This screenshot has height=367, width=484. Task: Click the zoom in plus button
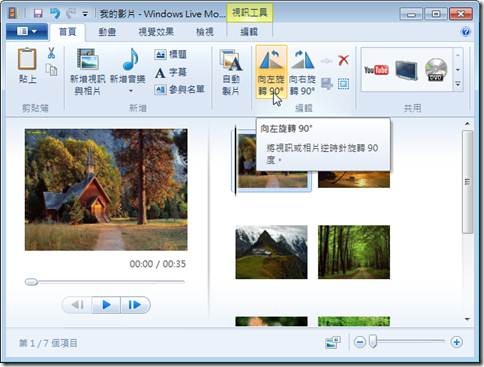click(x=456, y=342)
